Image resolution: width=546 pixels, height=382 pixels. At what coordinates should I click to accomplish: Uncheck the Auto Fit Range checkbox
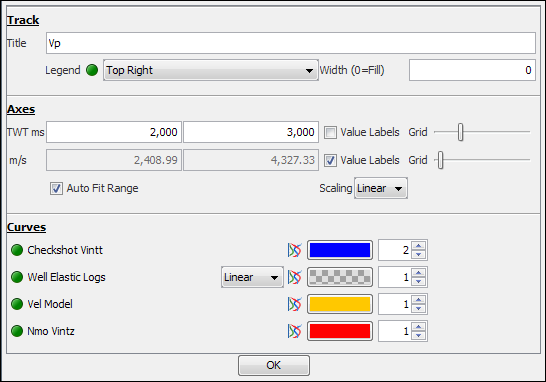[x=56, y=188]
